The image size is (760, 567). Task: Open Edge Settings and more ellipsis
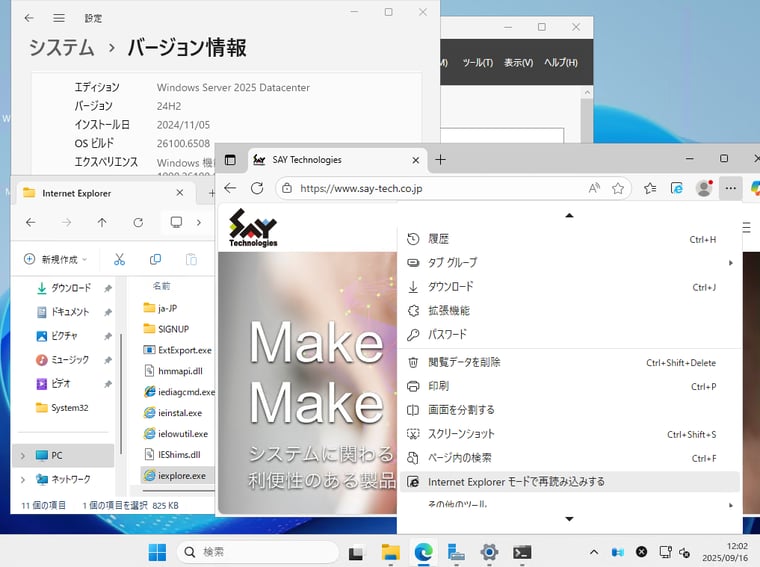pyautogui.click(x=730, y=188)
